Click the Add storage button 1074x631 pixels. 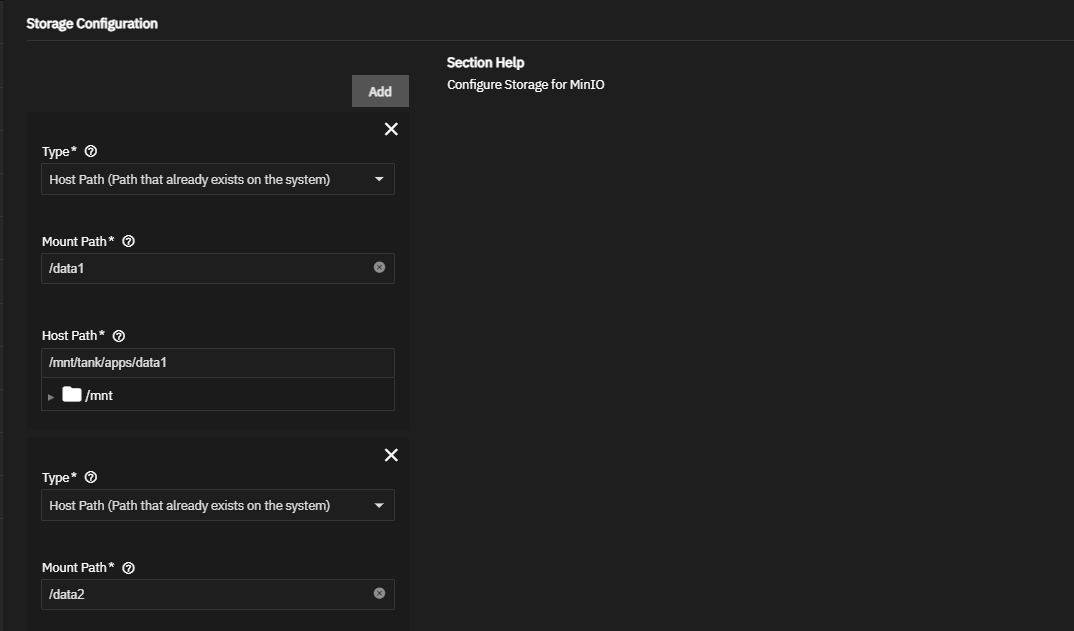tap(380, 91)
